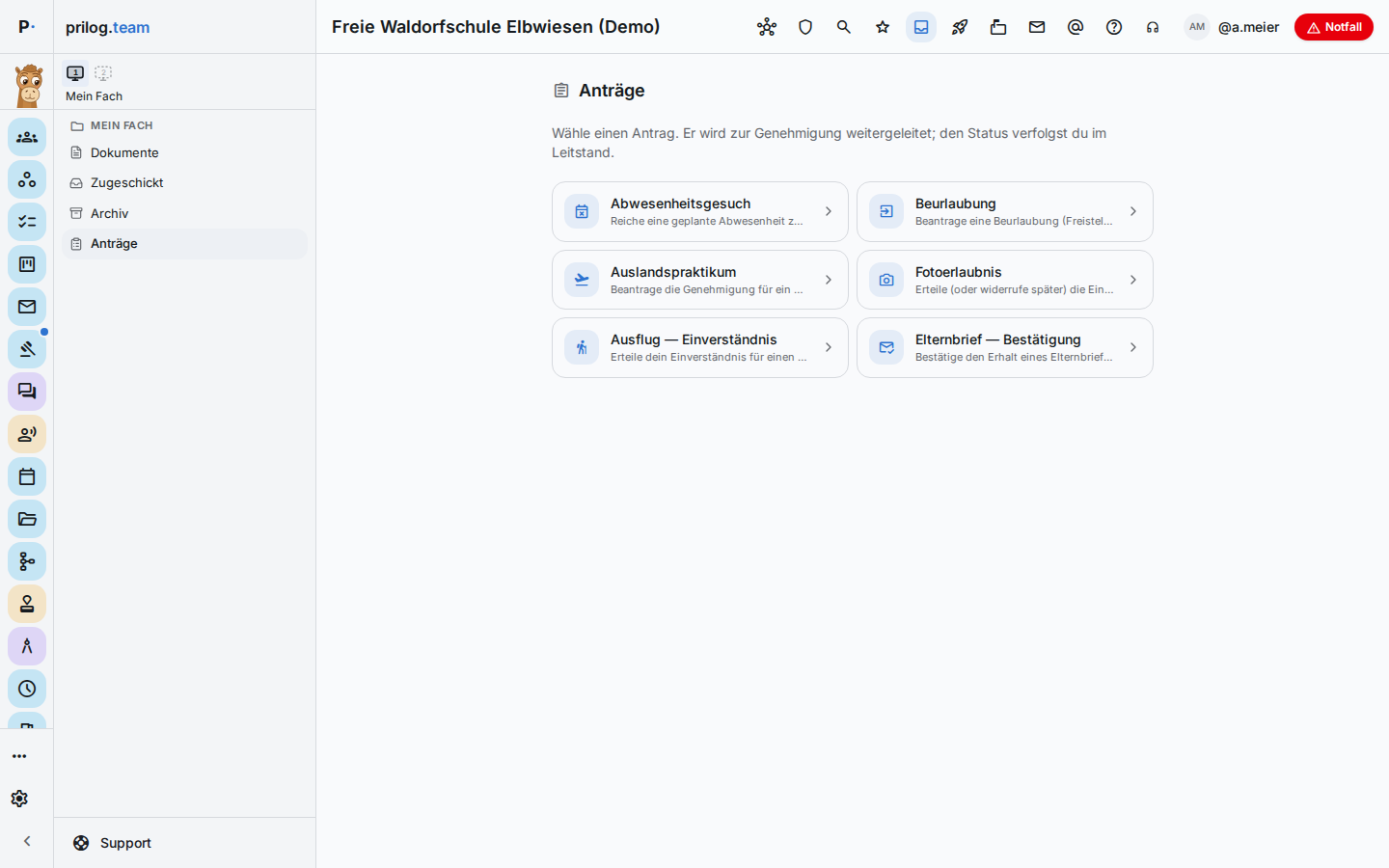Expand the Beurlaubung request chevron
Screen dimensions: 1389x868
(x=1133, y=211)
